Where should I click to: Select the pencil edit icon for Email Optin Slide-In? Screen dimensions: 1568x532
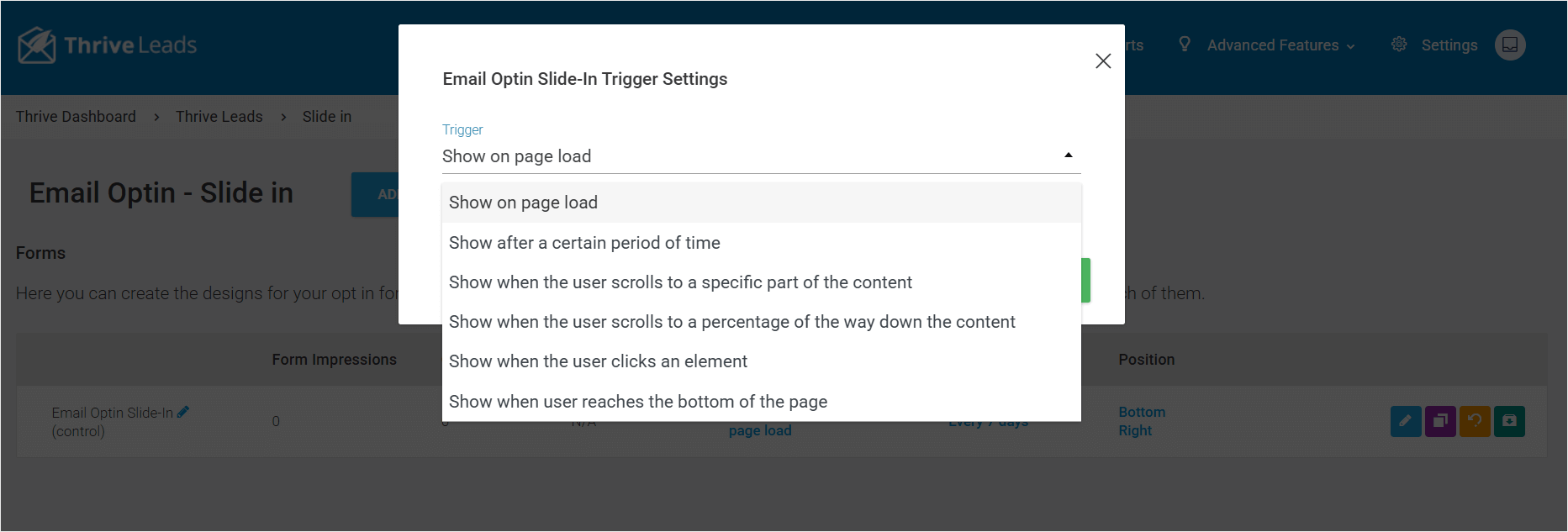(x=1405, y=421)
